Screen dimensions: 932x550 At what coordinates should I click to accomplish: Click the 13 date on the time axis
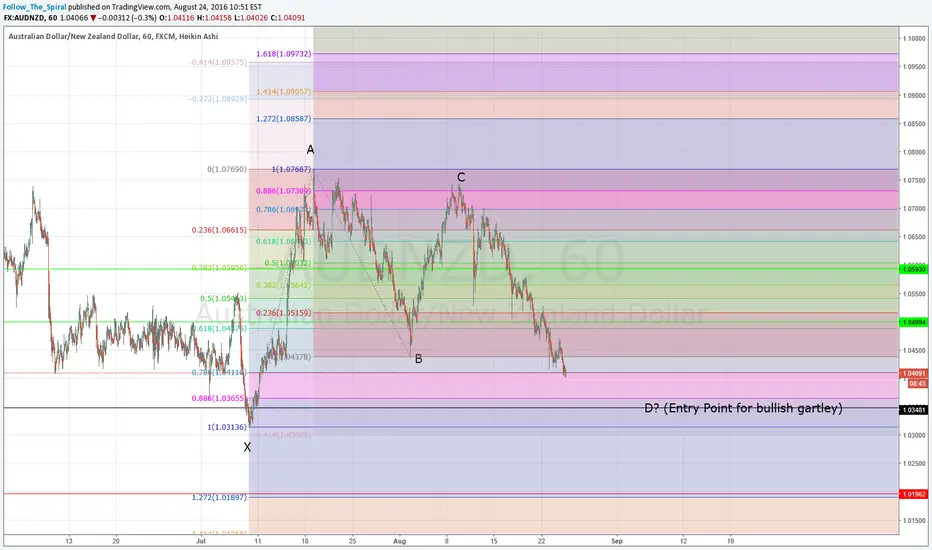tap(69, 541)
